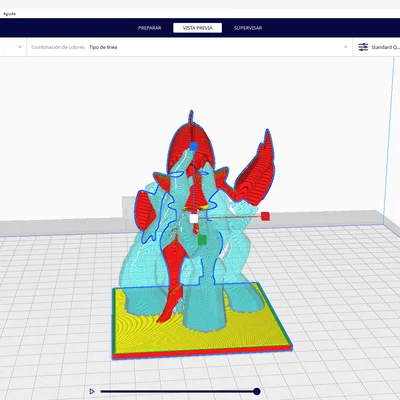The image size is (400, 400).
Task: Click the white center gizmo handle
Action: [194, 219]
